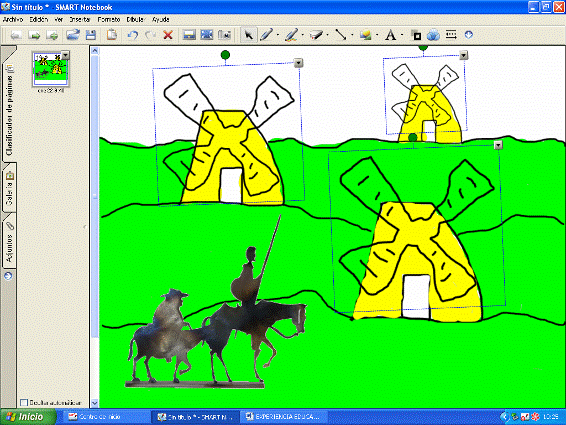Go to the previous page with back arrow
The width and height of the screenshot is (566, 425).
click(x=16, y=35)
